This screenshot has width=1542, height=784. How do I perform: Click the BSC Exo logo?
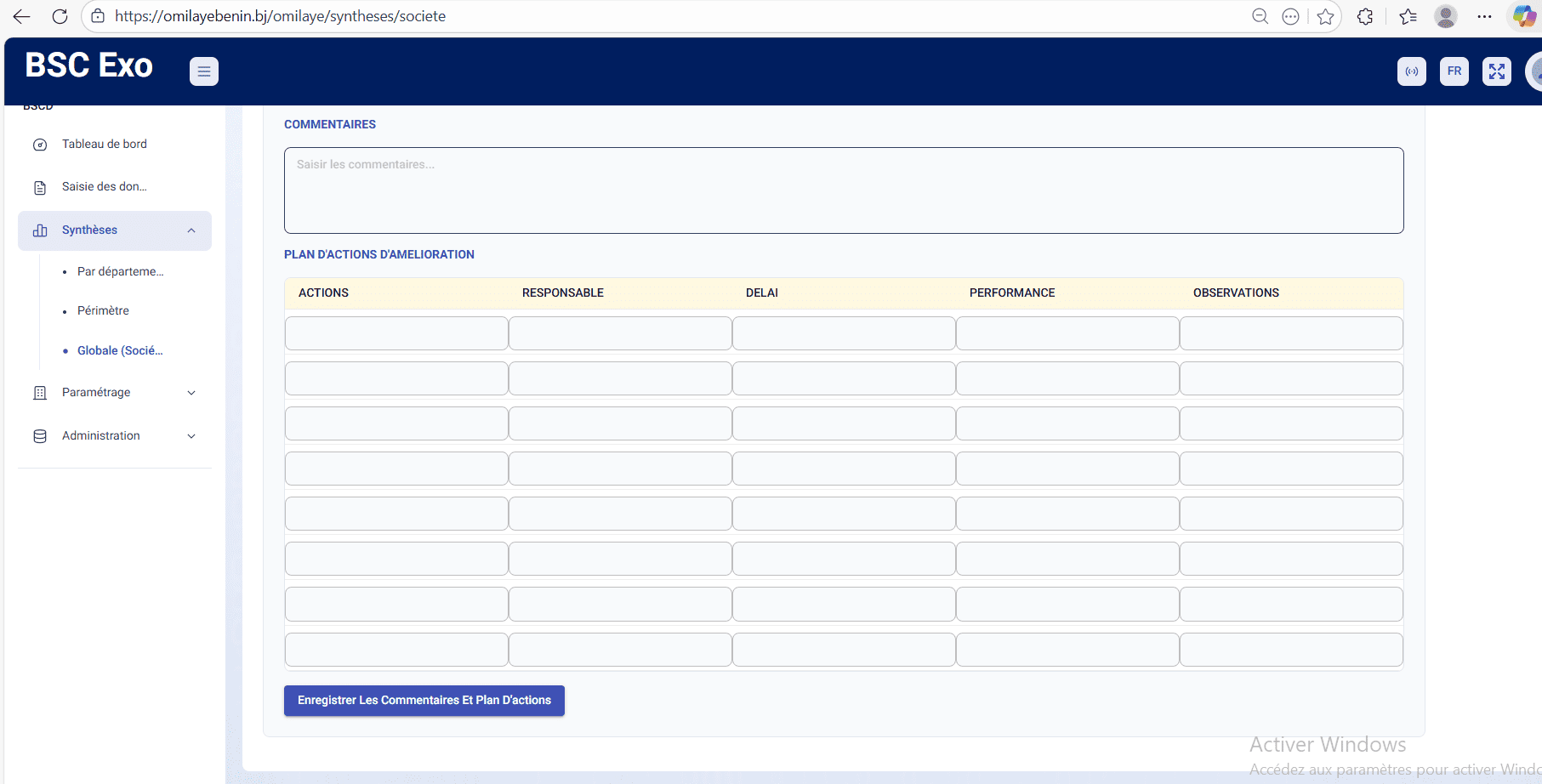pyautogui.click(x=88, y=65)
